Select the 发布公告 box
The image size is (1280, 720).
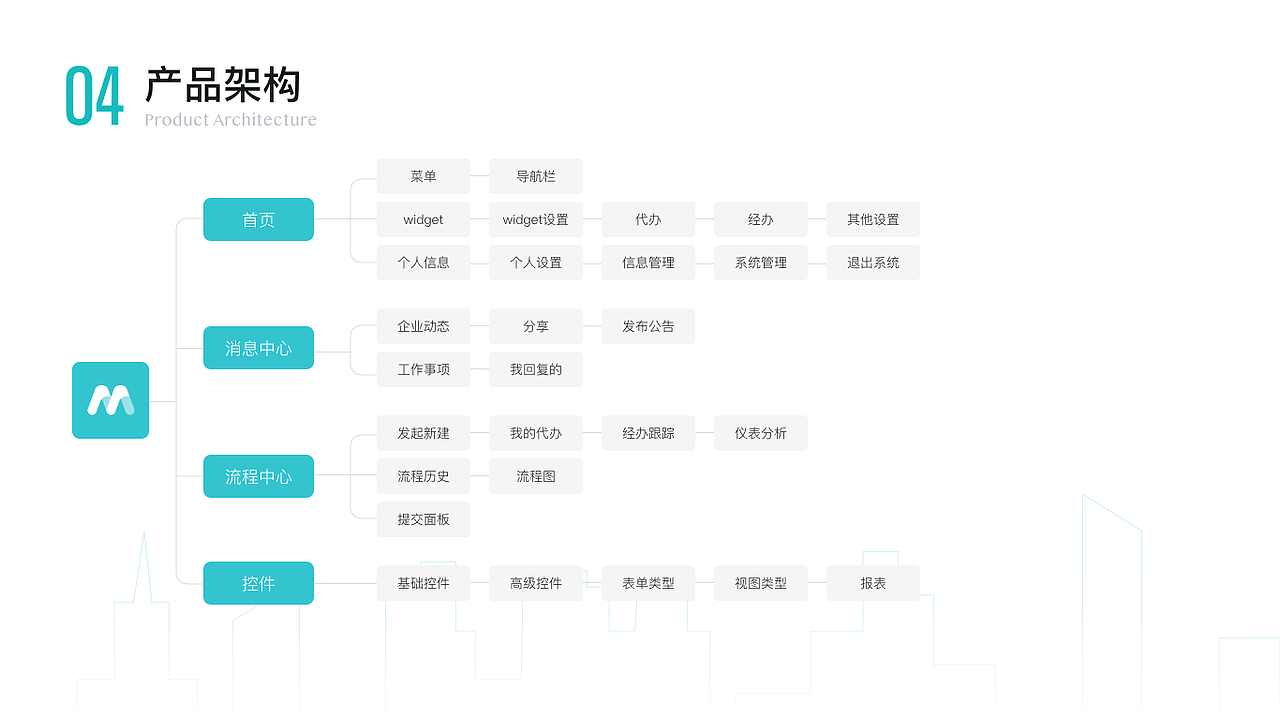coord(648,326)
